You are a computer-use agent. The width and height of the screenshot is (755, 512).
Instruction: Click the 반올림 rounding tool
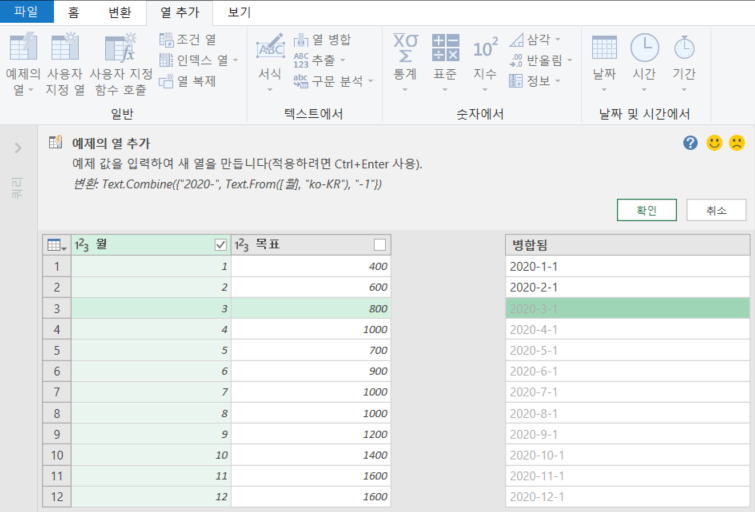(536, 60)
